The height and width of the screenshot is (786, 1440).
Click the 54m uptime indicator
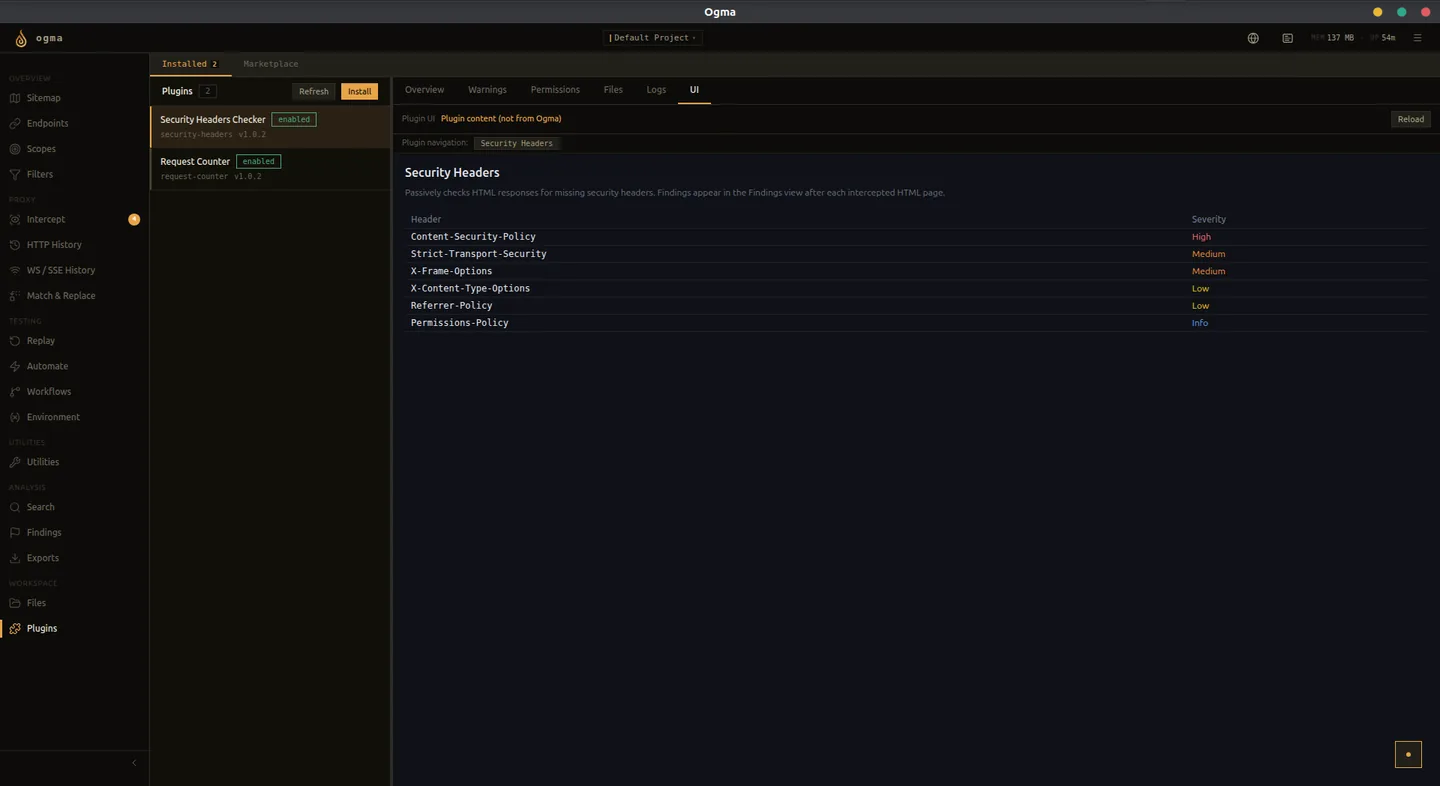(1383, 38)
